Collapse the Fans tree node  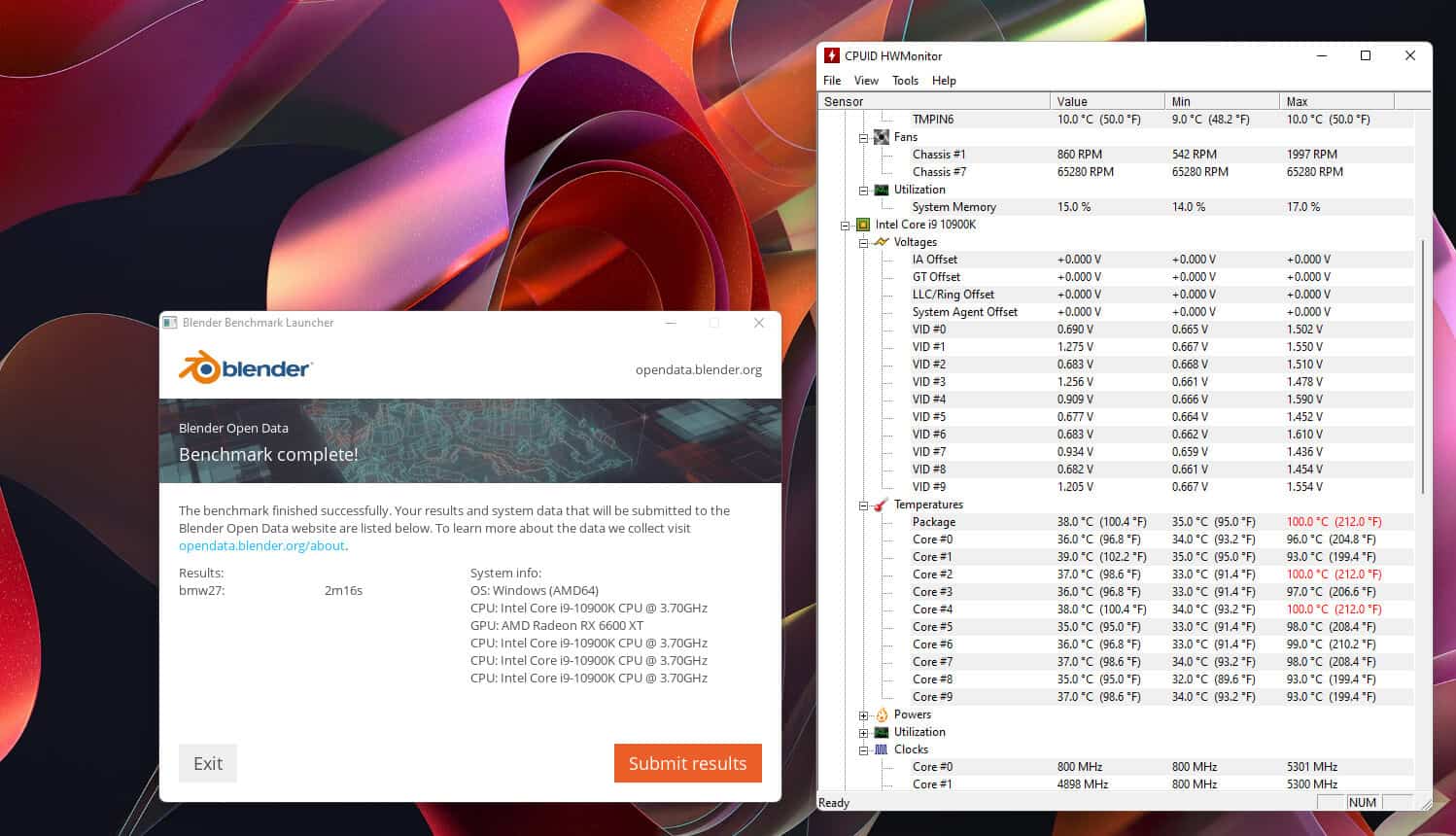click(863, 138)
